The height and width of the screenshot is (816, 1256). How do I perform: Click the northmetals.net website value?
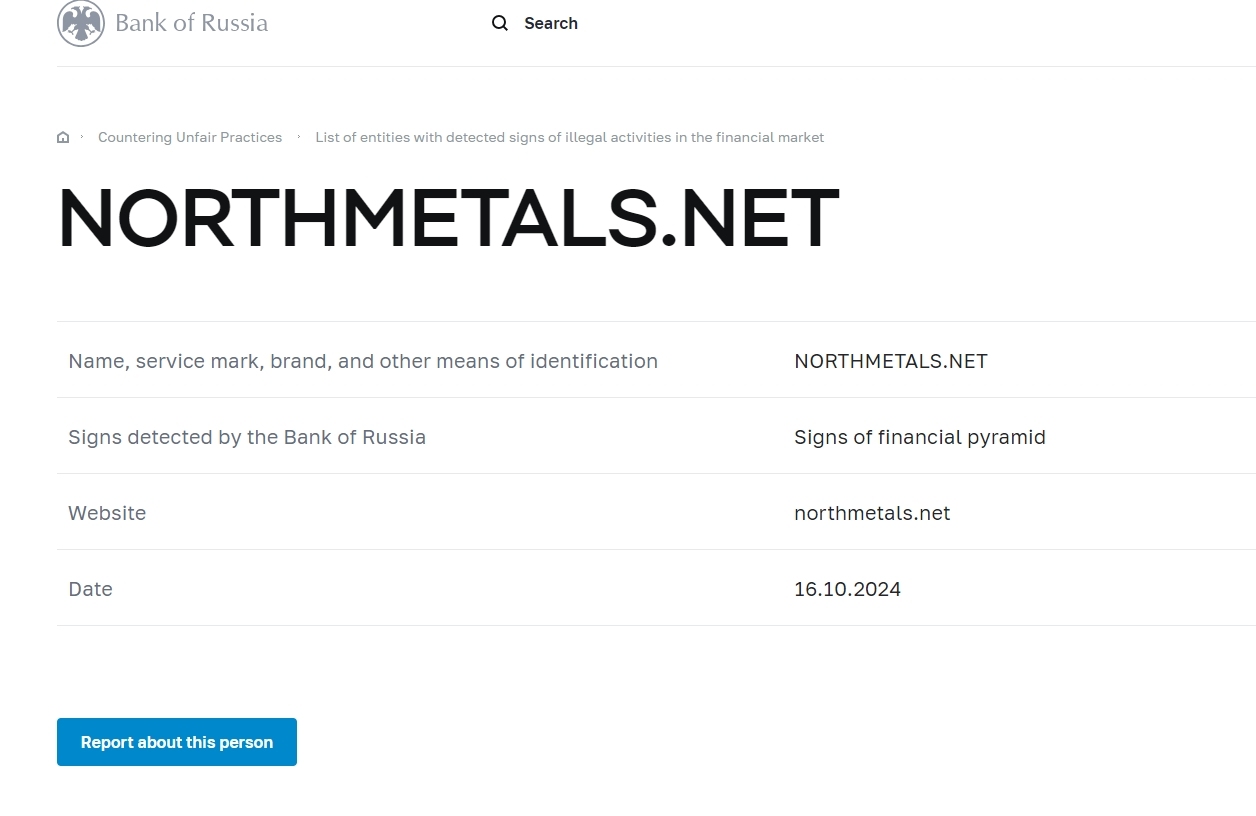pyautogui.click(x=871, y=513)
